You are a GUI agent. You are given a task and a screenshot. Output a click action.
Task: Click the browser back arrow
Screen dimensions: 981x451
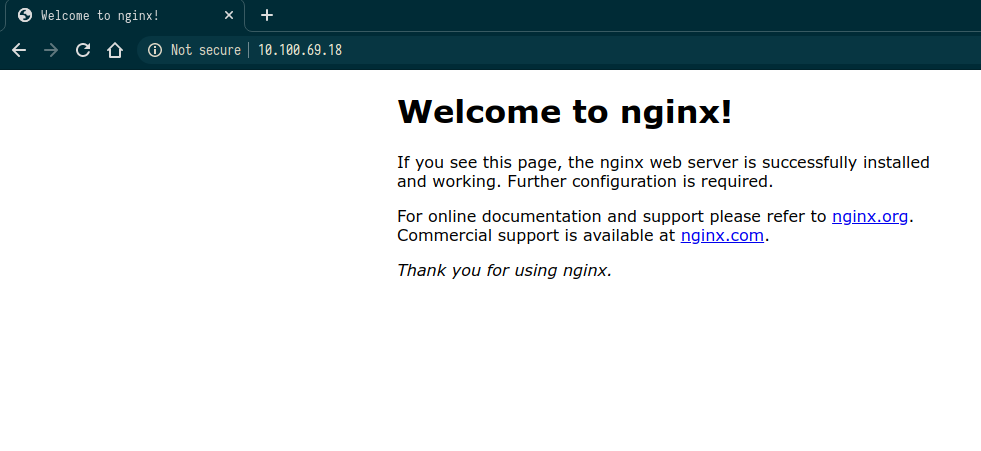click(x=19, y=51)
